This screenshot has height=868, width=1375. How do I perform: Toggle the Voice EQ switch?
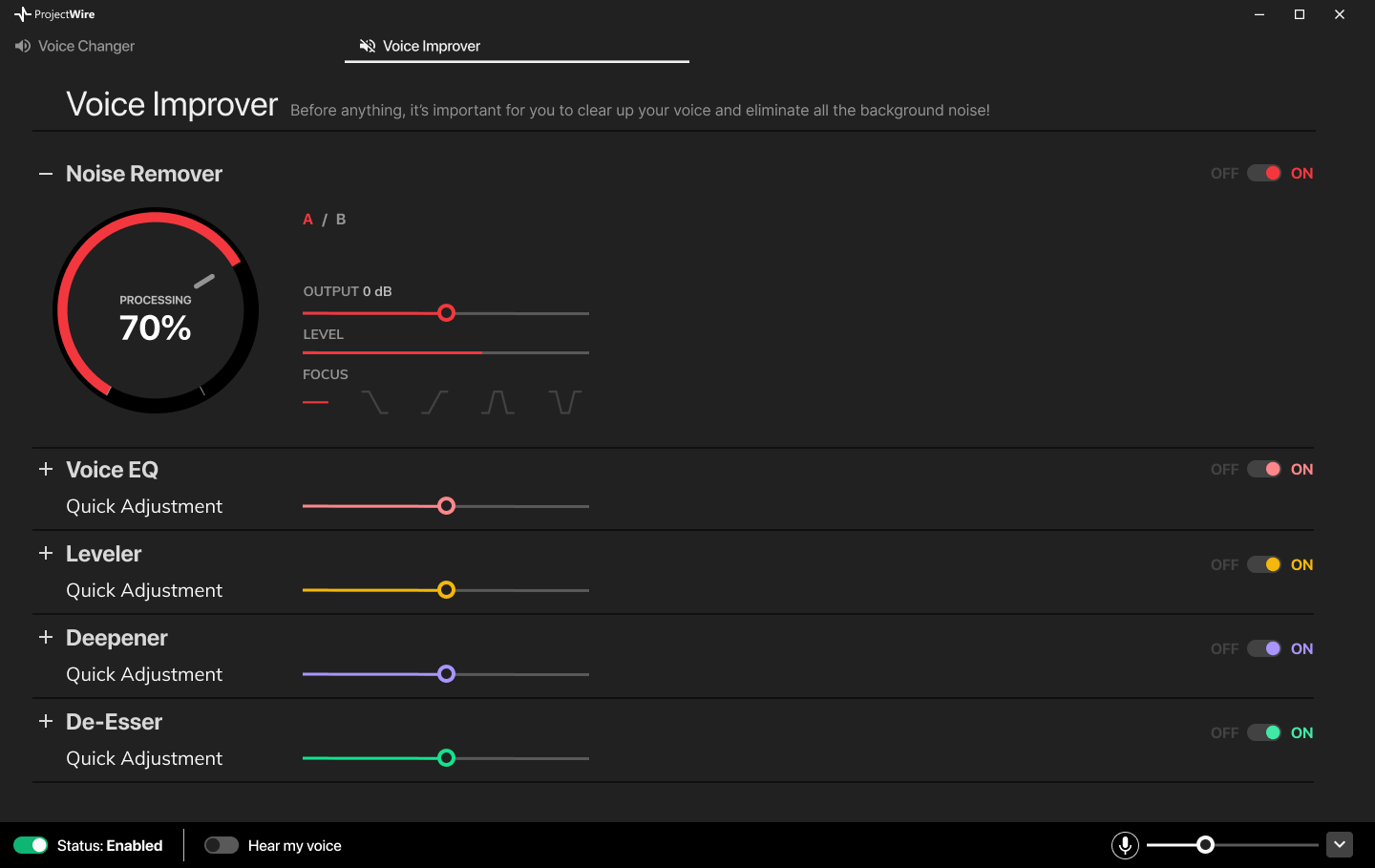pos(1264,469)
